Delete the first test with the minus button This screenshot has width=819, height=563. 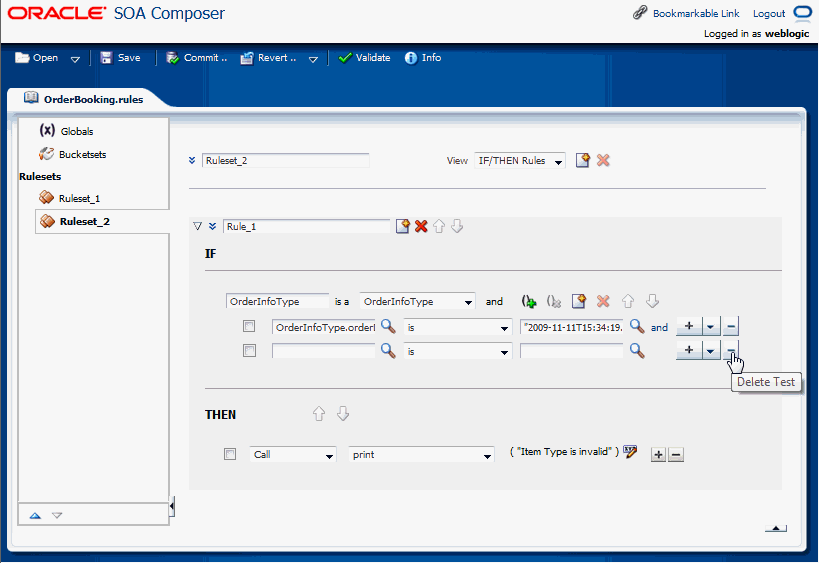click(731, 326)
